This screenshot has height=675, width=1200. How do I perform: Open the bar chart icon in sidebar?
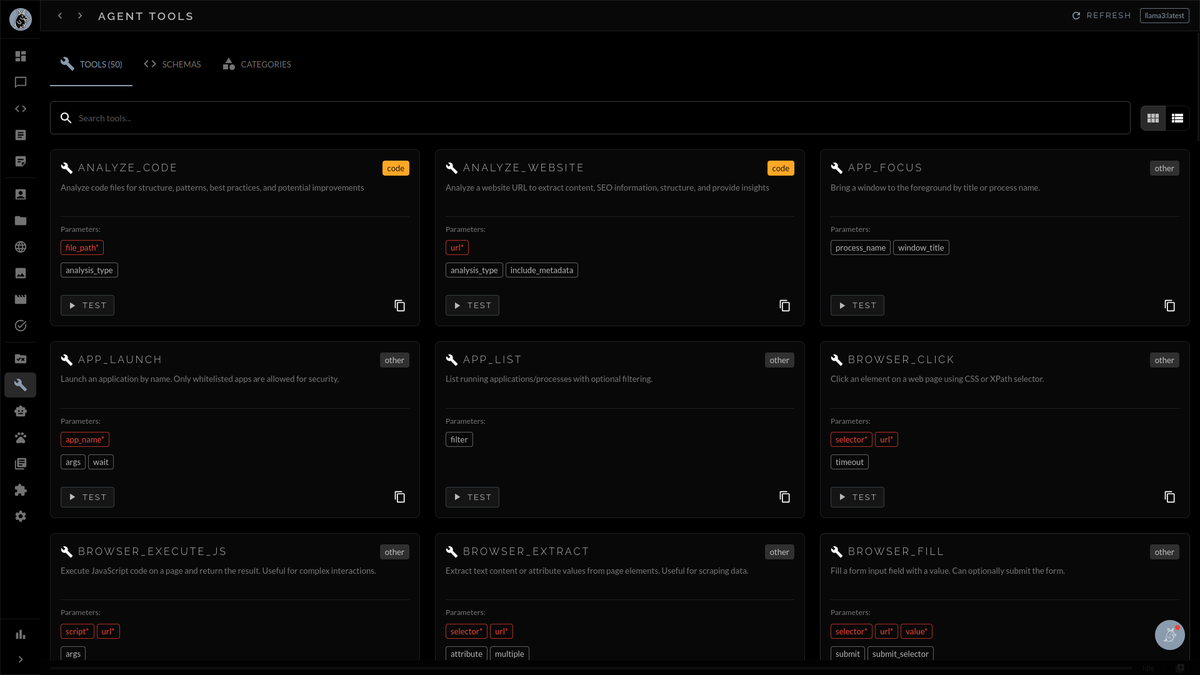(x=20, y=634)
